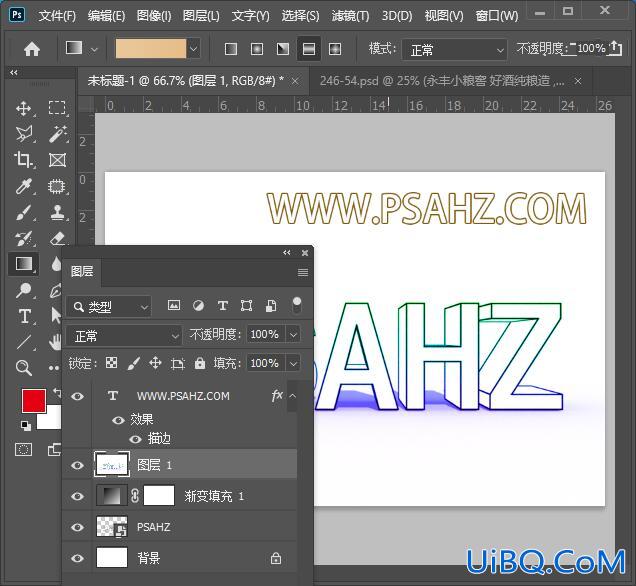The height and width of the screenshot is (586, 636).
Task: Choose linear gradient style
Action: pyautogui.click(x=231, y=49)
